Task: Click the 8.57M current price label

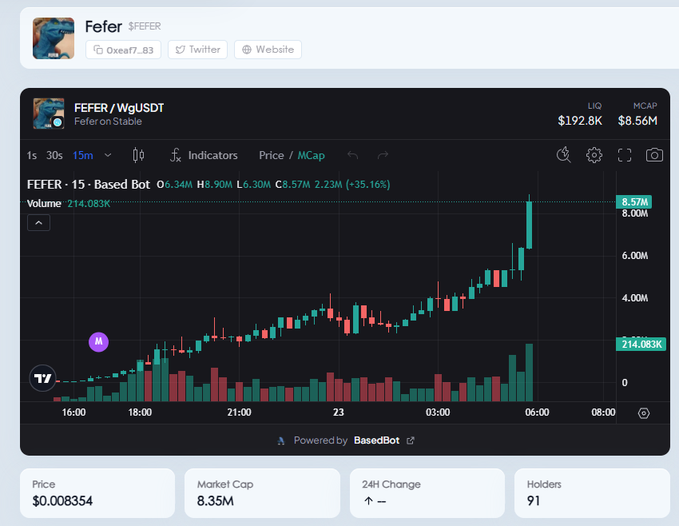Action: point(634,202)
